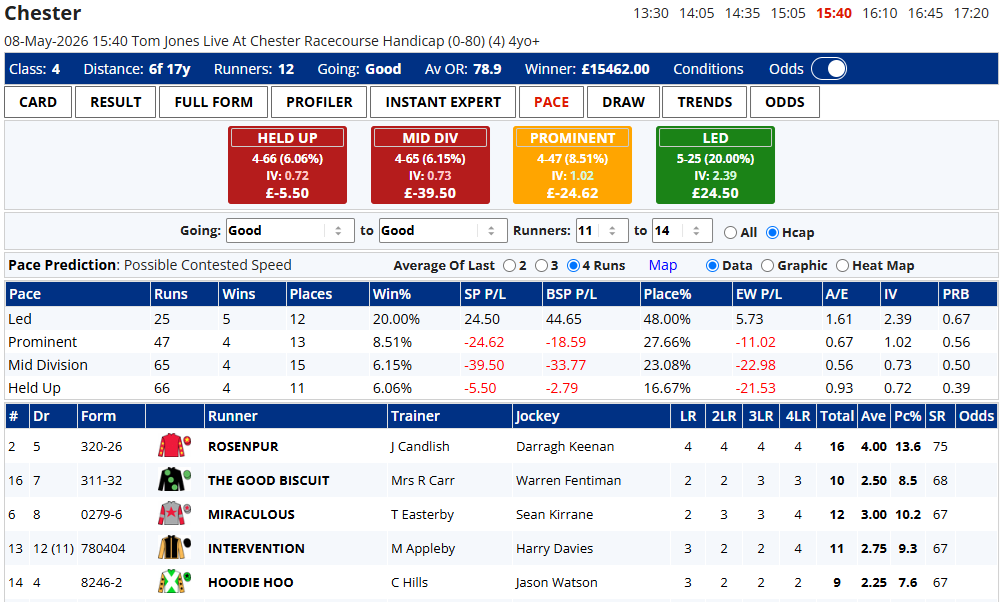Click the orange PROMINENT stats box
The width and height of the screenshot is (1001, 602).
573,165
